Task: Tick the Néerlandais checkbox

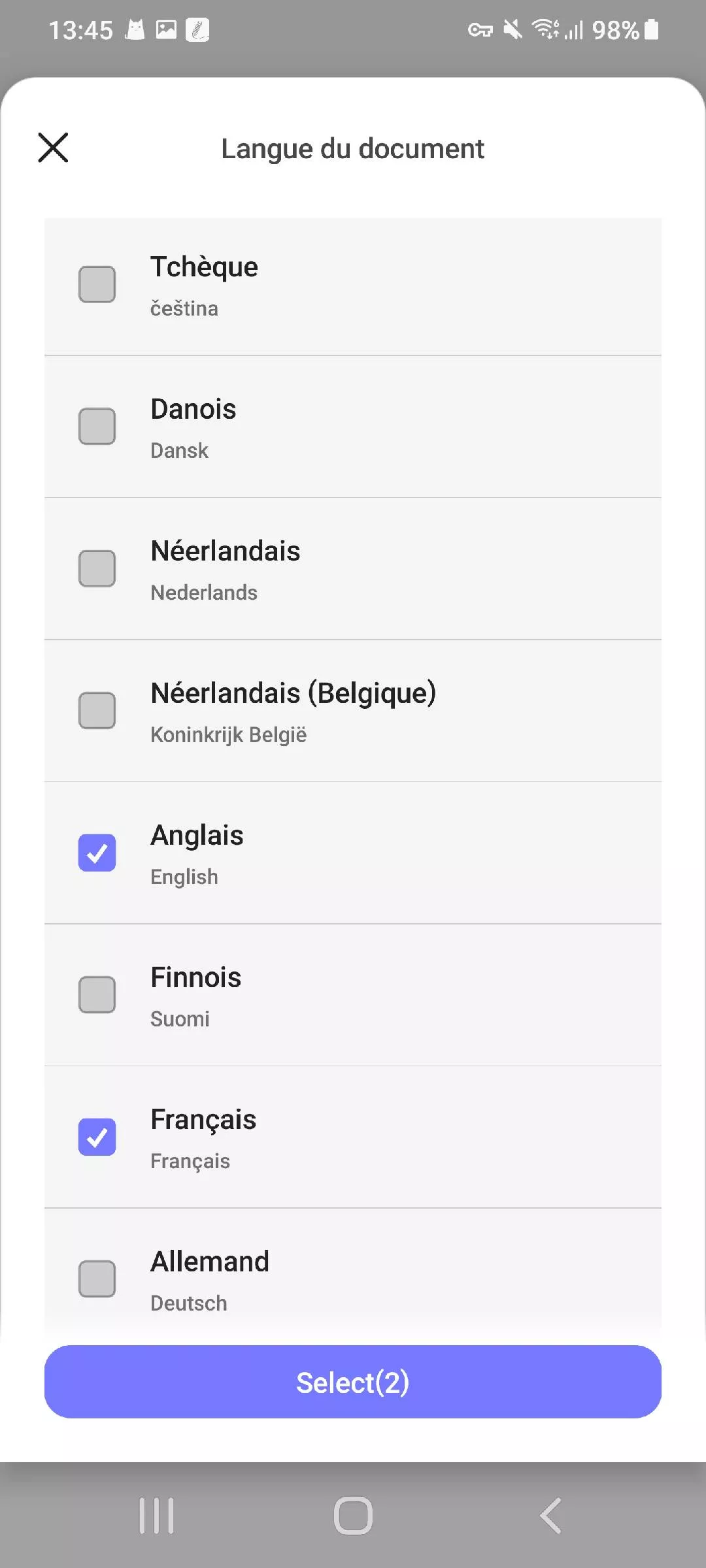Action: (x=97, y=568)
